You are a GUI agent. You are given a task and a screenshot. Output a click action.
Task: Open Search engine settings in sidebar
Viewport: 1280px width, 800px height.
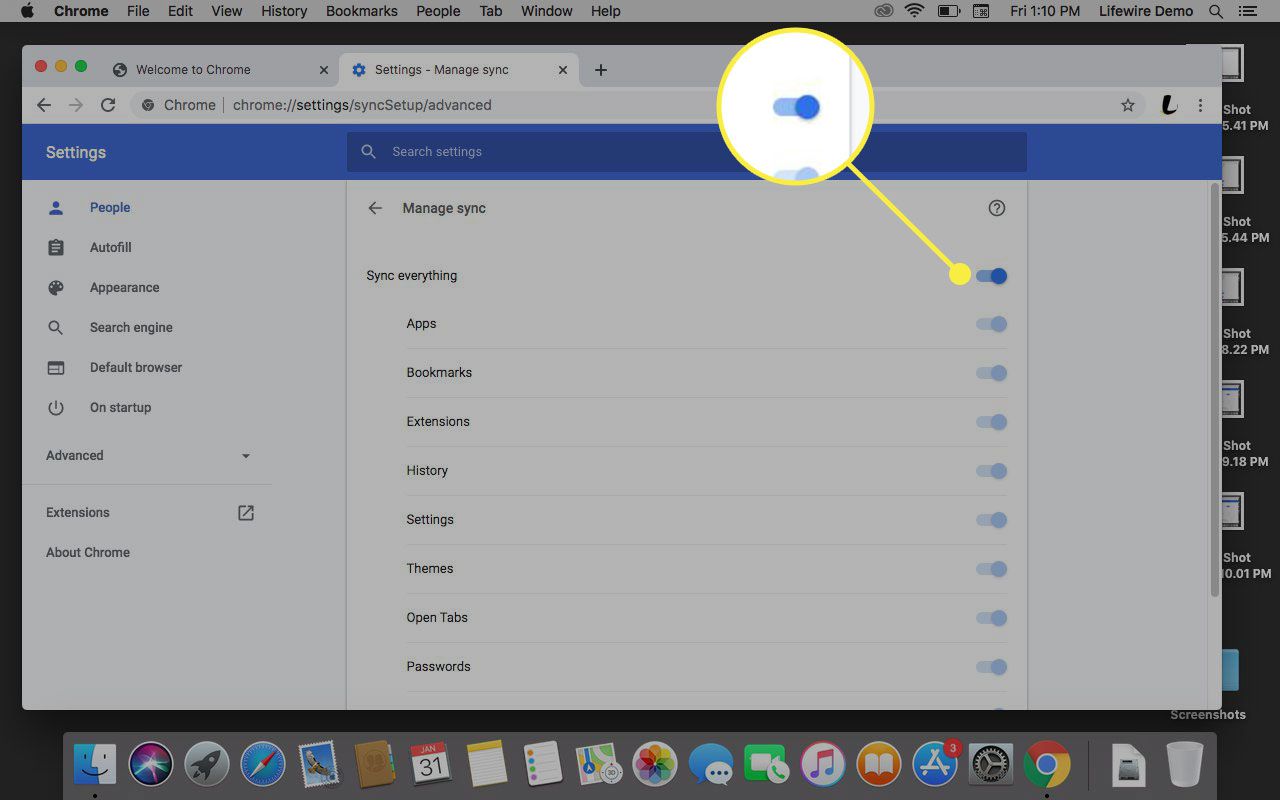point(131,328)
